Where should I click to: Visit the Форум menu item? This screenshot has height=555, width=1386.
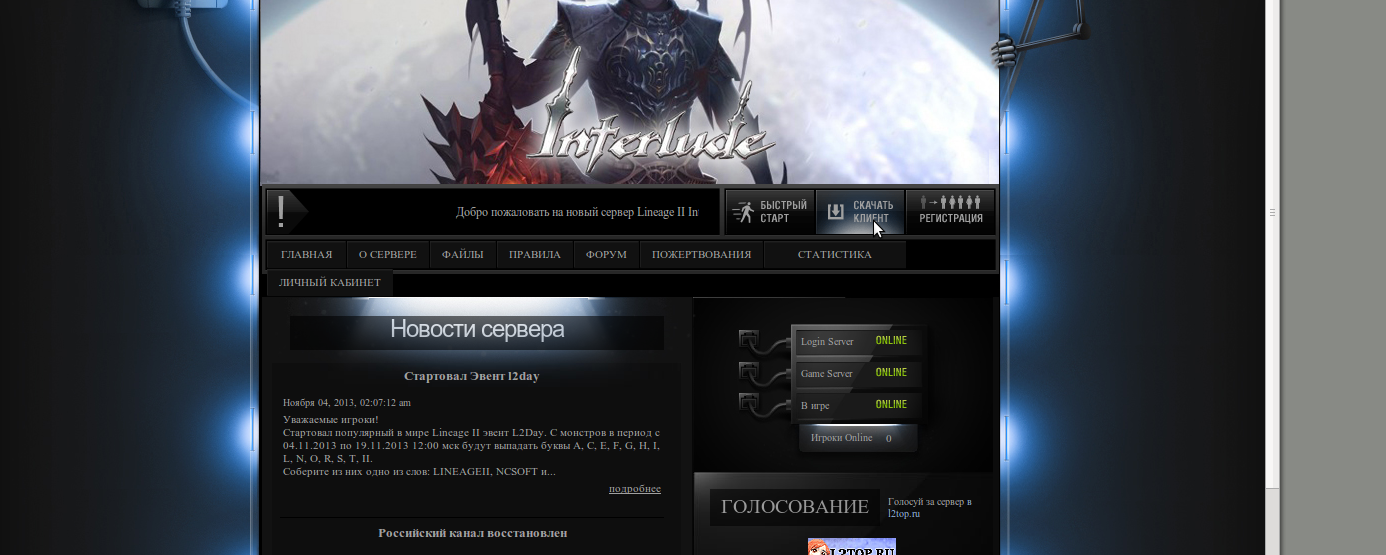pyautogui.click(x=606, y=254)
